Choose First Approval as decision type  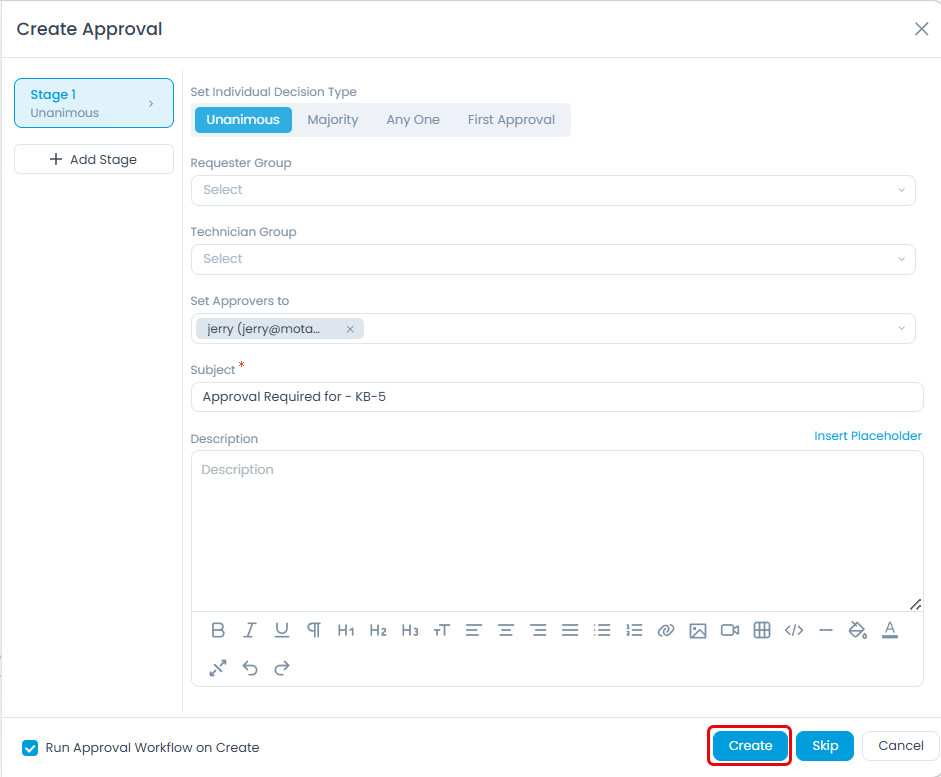pyautogui.click(x=511, y=119)
